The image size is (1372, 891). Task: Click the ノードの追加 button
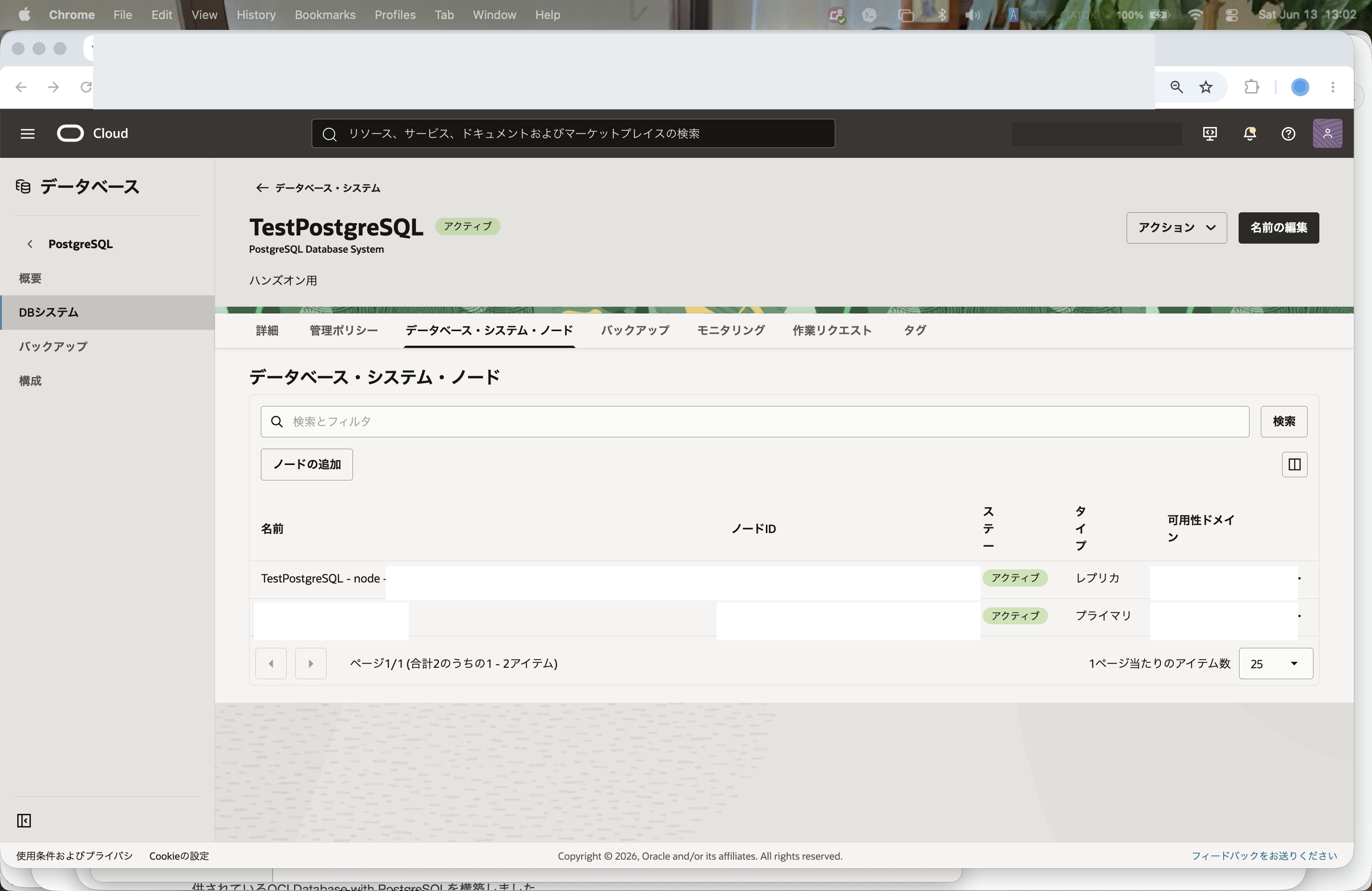pos(307,464)
